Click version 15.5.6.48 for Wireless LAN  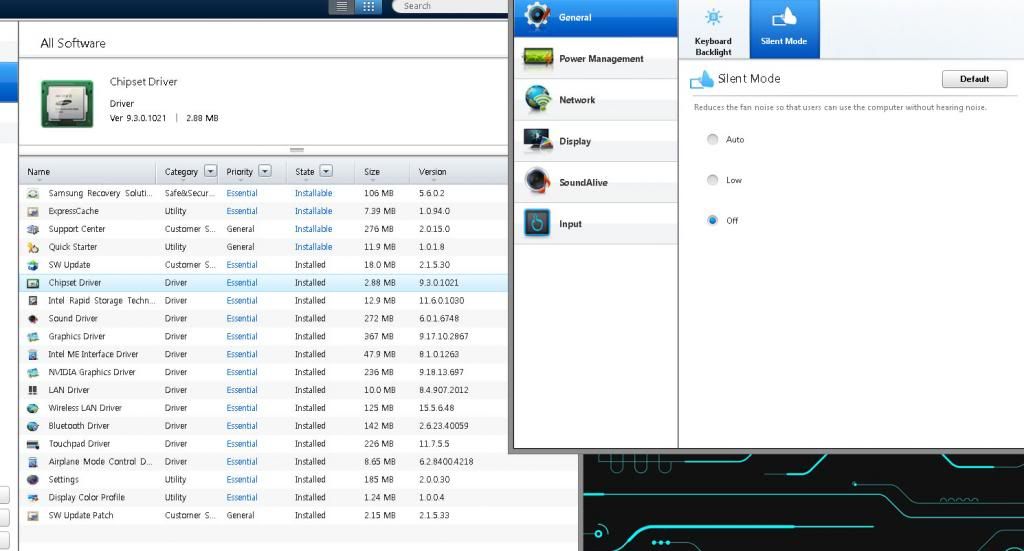[436, 408]
